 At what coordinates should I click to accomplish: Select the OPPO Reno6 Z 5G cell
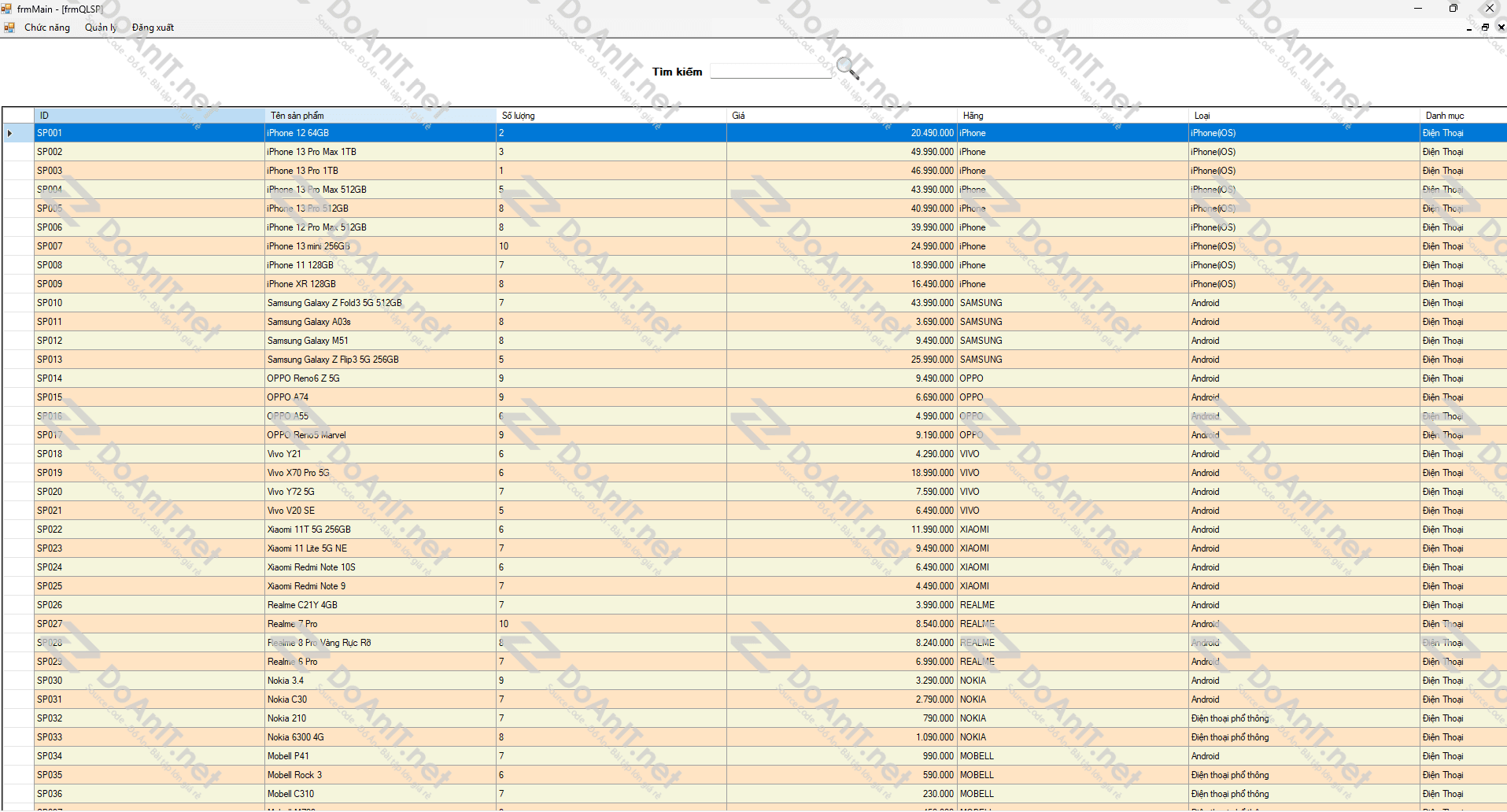(x=381, y=378)
